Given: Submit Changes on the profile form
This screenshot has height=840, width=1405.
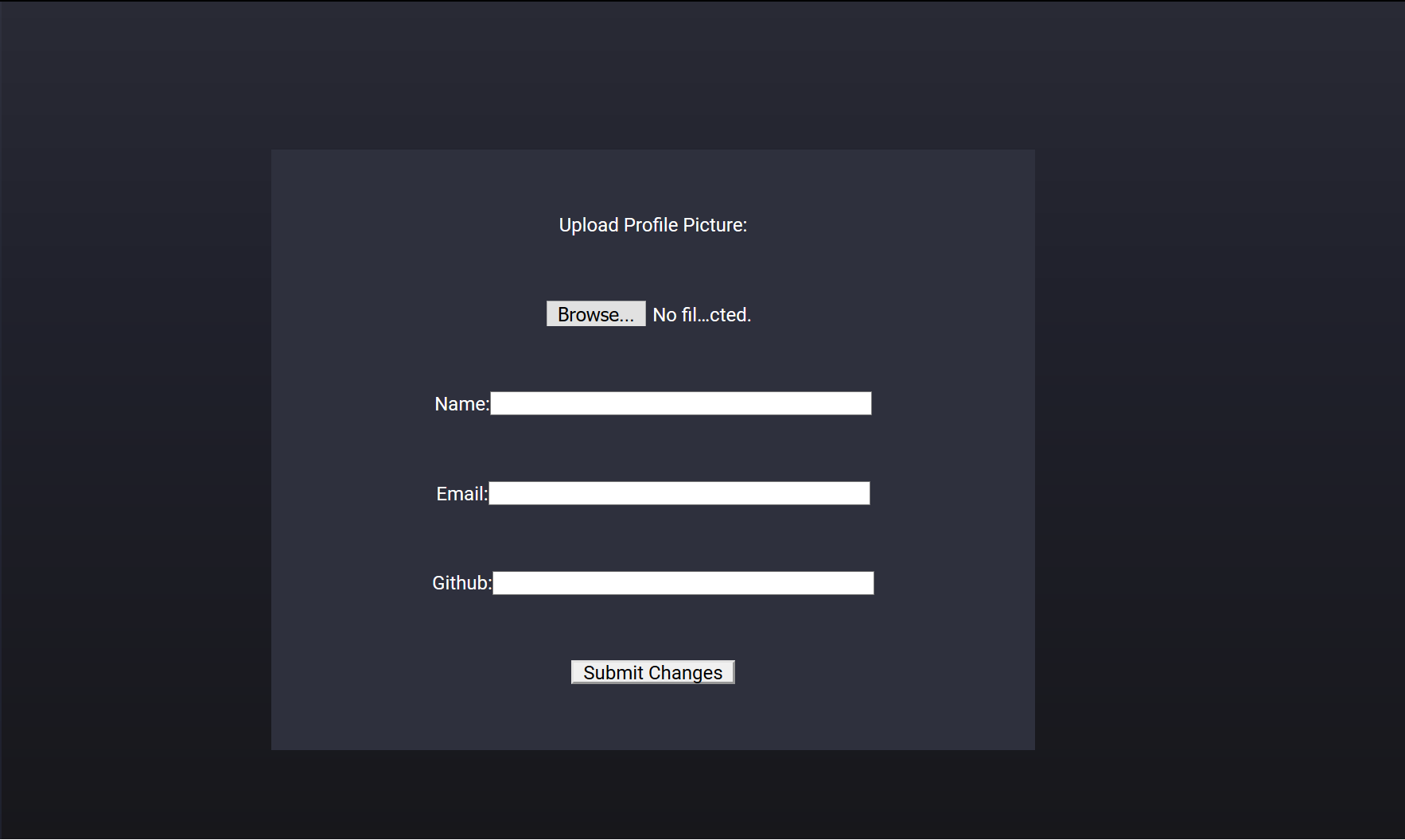Looking at the screenshot, I should [x=653, y=672].
